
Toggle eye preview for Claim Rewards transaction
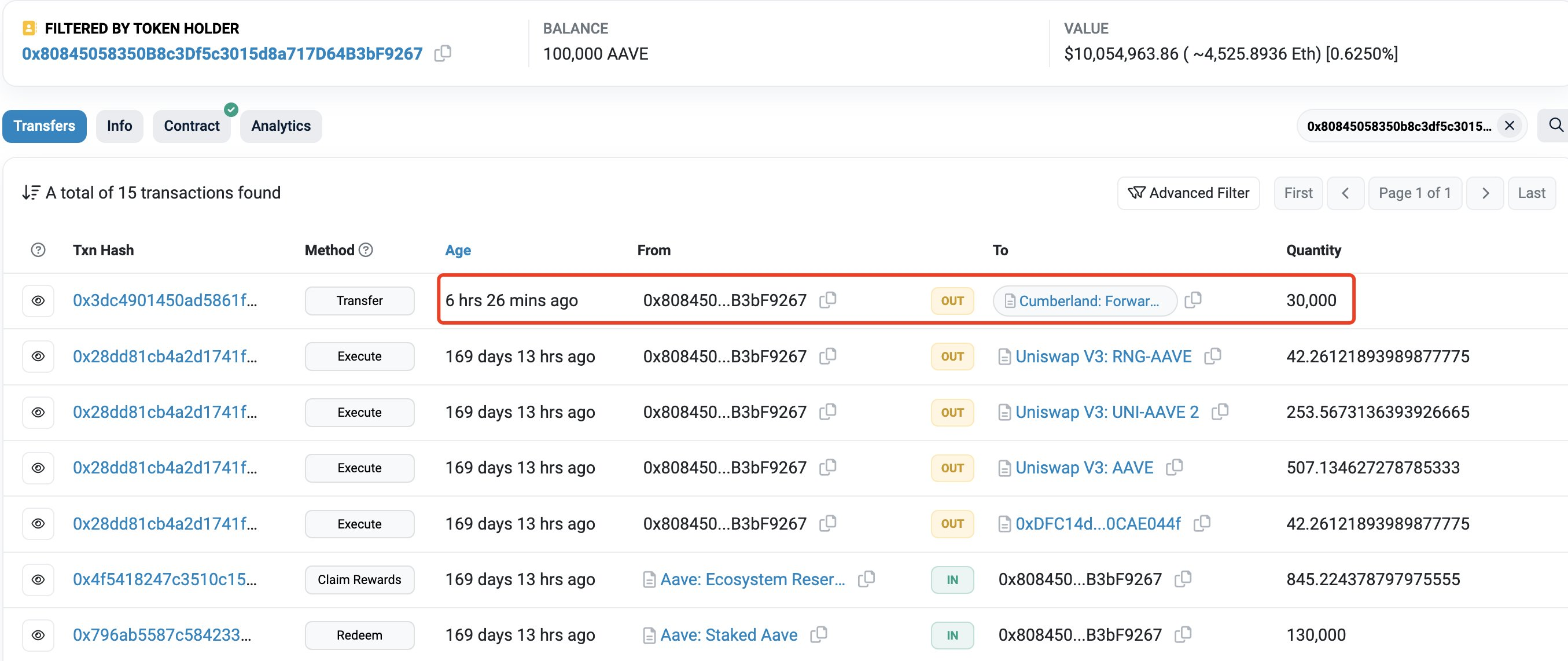tap(38, 579)
